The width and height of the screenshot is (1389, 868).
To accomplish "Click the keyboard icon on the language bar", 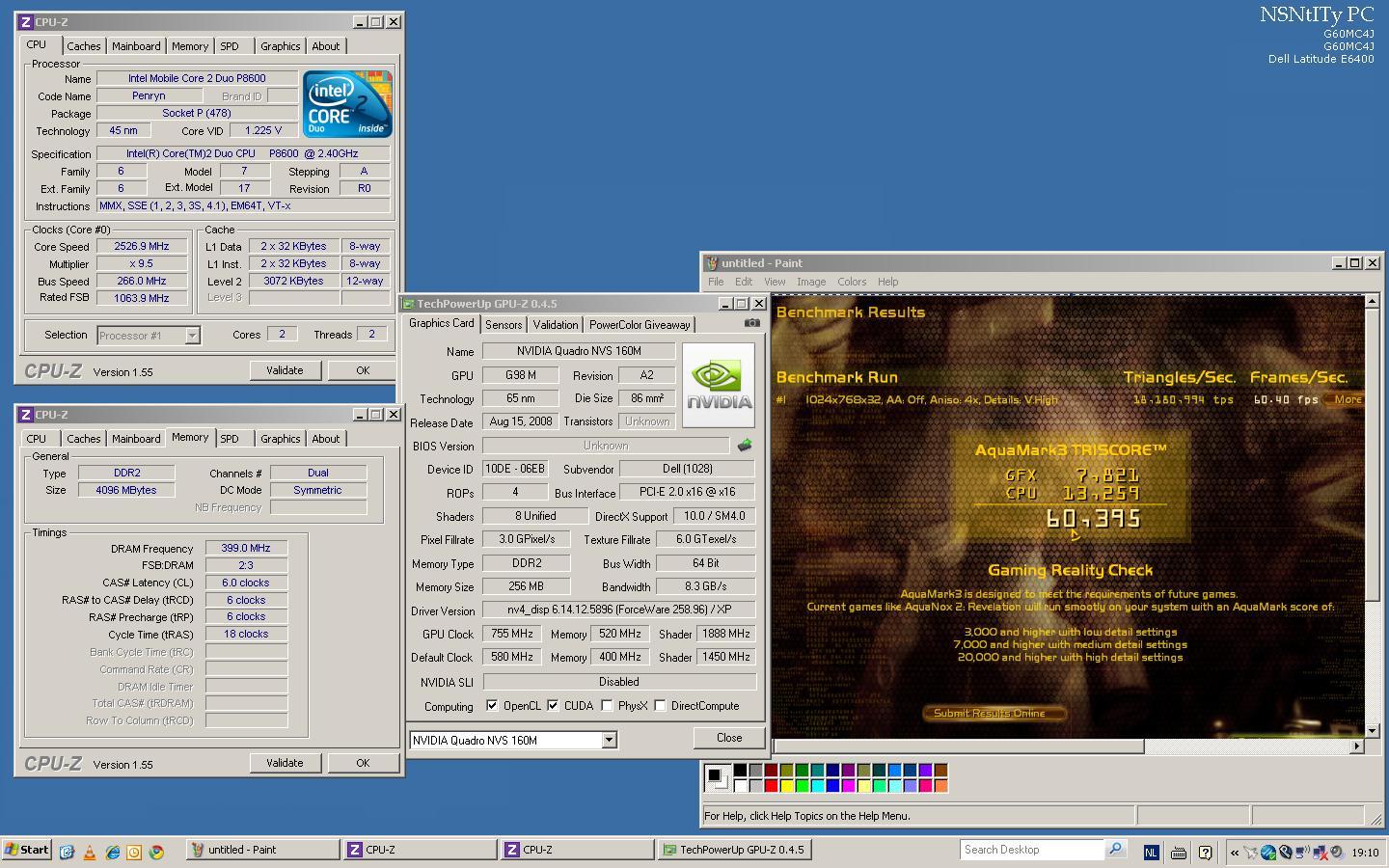I will pyautogui.click(x=1178, y=852).
